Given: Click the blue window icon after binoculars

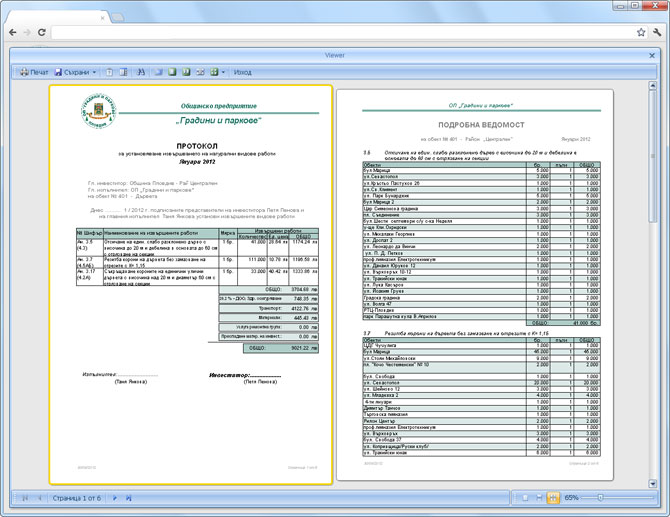Looking at the screenshot, I should 159,72.
